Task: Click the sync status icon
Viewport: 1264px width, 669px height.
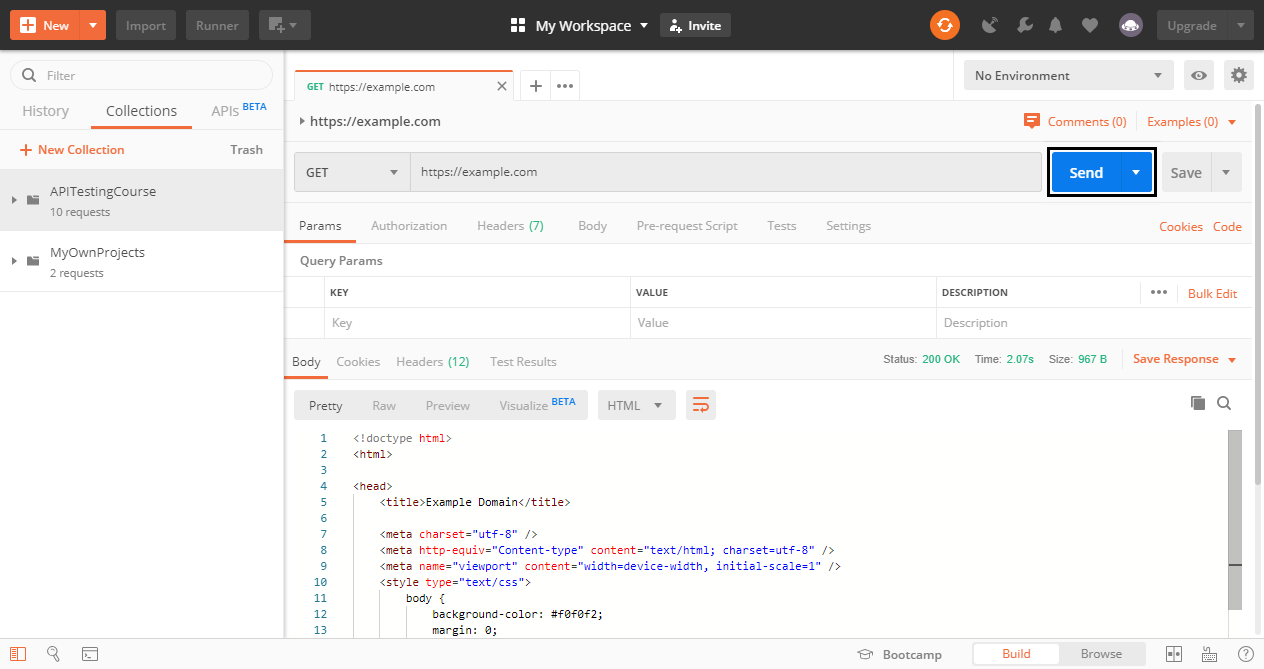Action: pos(944,25)
